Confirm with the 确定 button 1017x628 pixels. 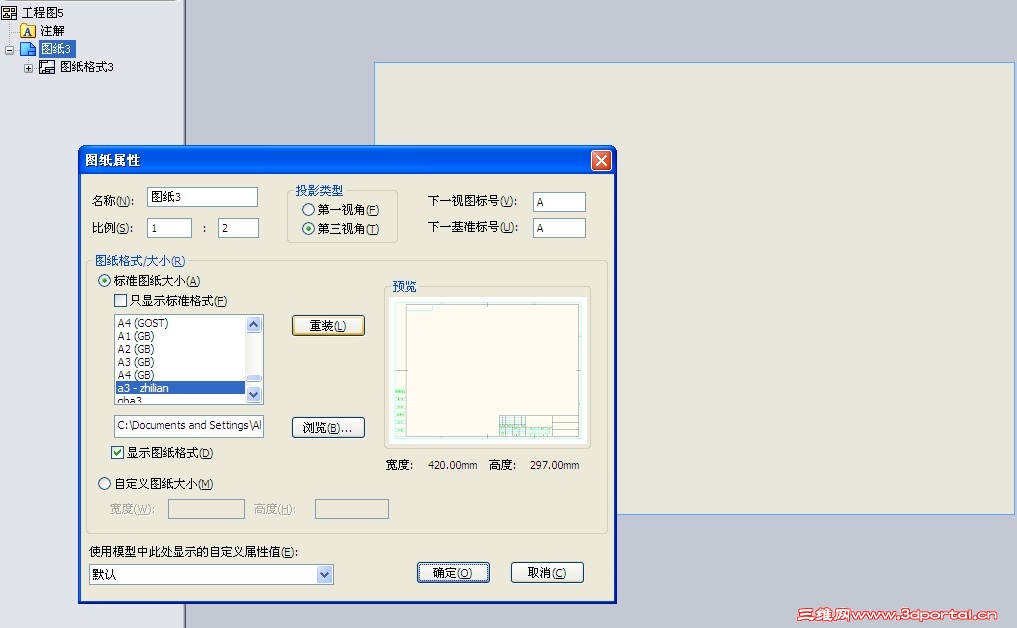(x=453, y=573)
